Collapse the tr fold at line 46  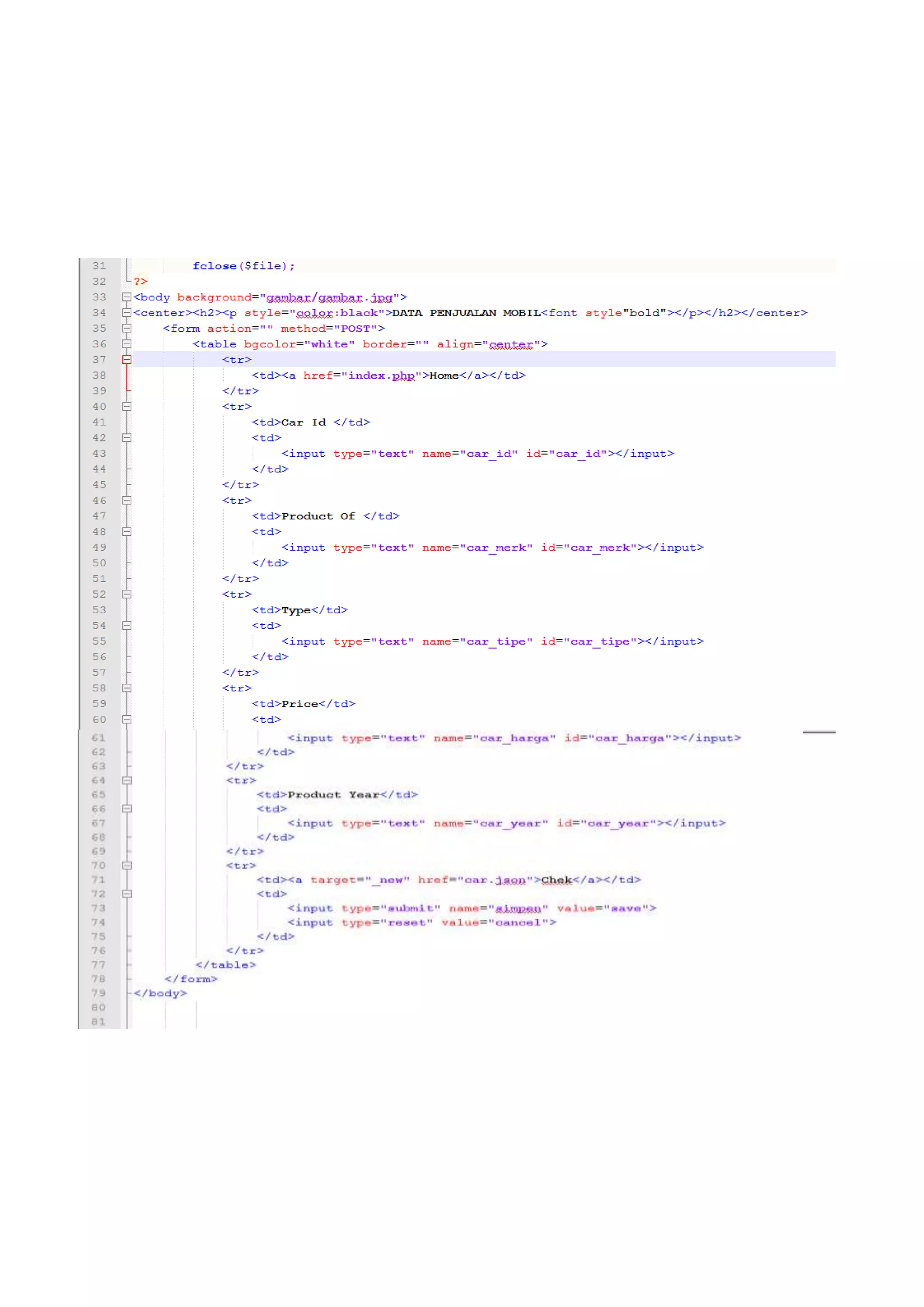click(x=127, y=501)
